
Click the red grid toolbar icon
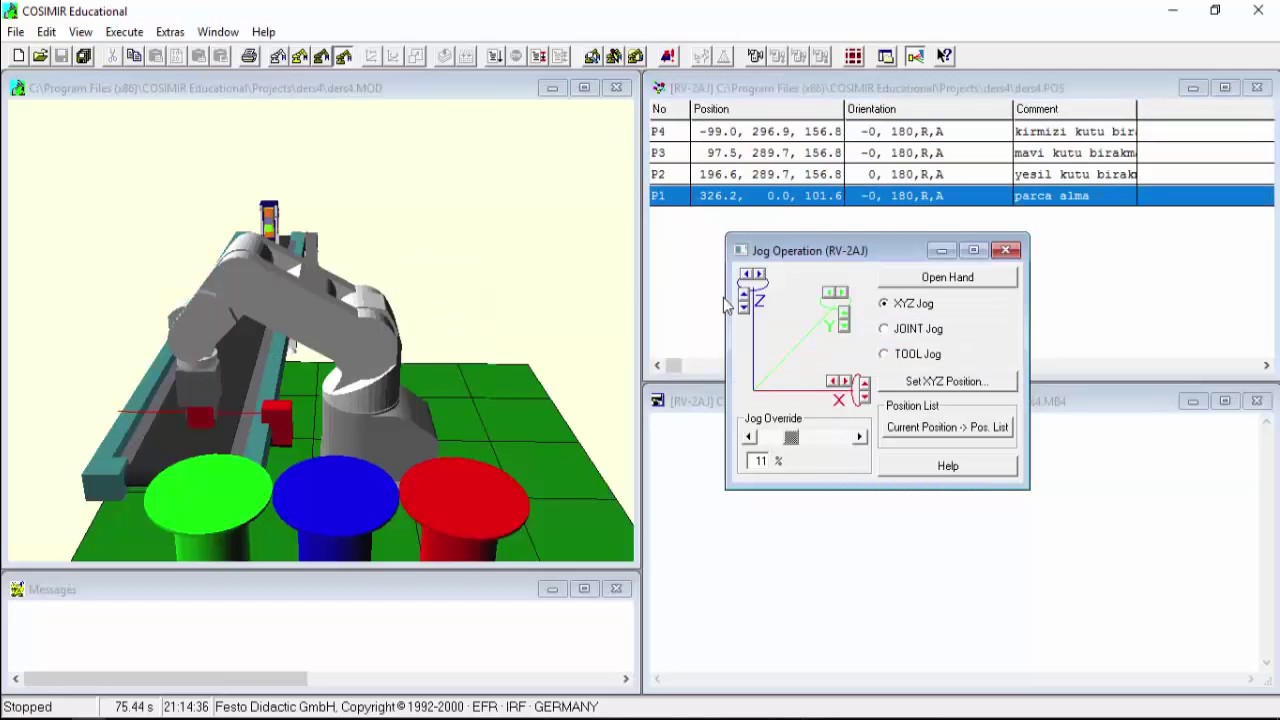pos(853,56)
